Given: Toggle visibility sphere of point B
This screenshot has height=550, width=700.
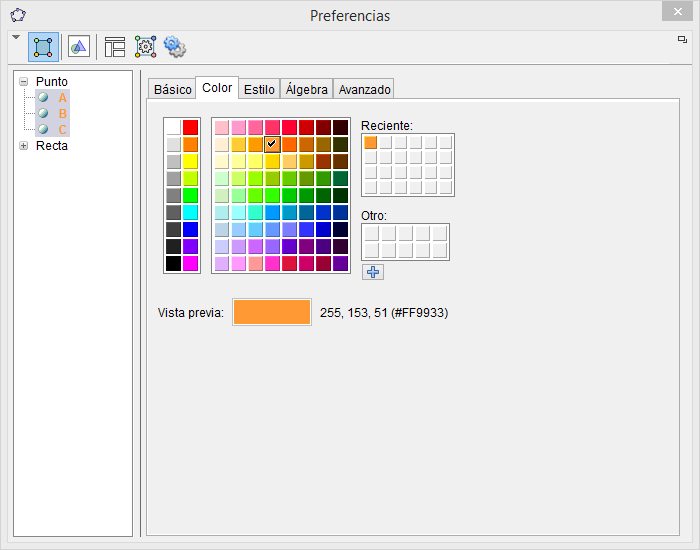Looking at the screenshot, I should point(43,113).
